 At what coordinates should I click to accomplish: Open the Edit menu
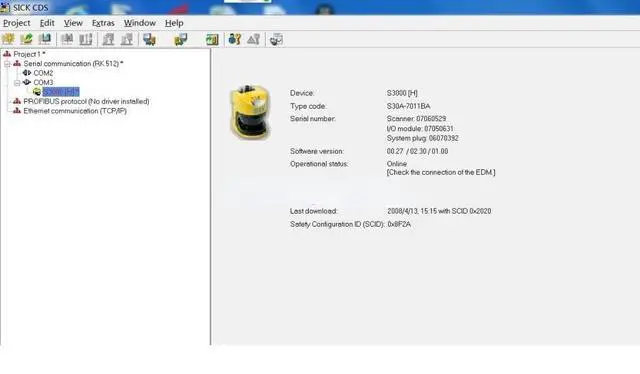47,23
